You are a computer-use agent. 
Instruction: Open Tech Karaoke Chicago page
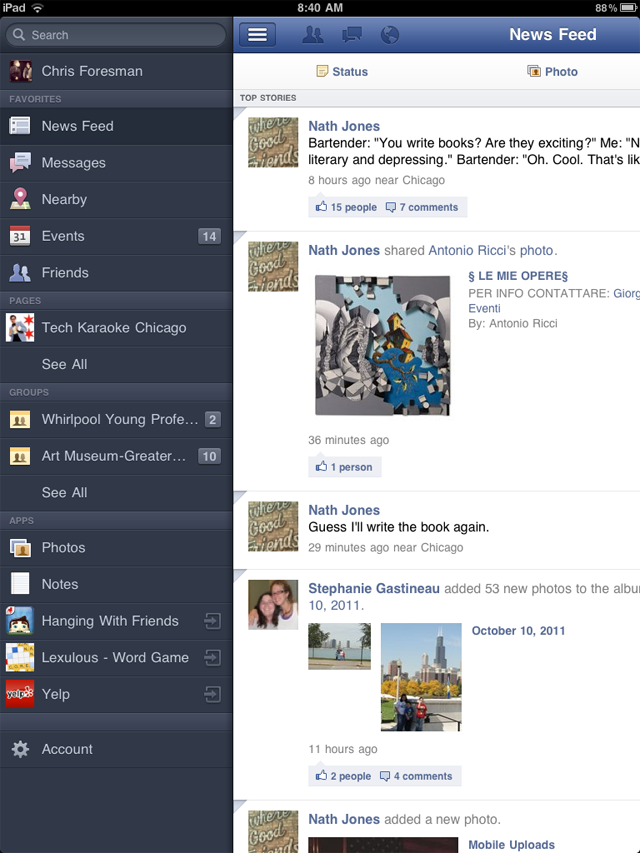116,327
